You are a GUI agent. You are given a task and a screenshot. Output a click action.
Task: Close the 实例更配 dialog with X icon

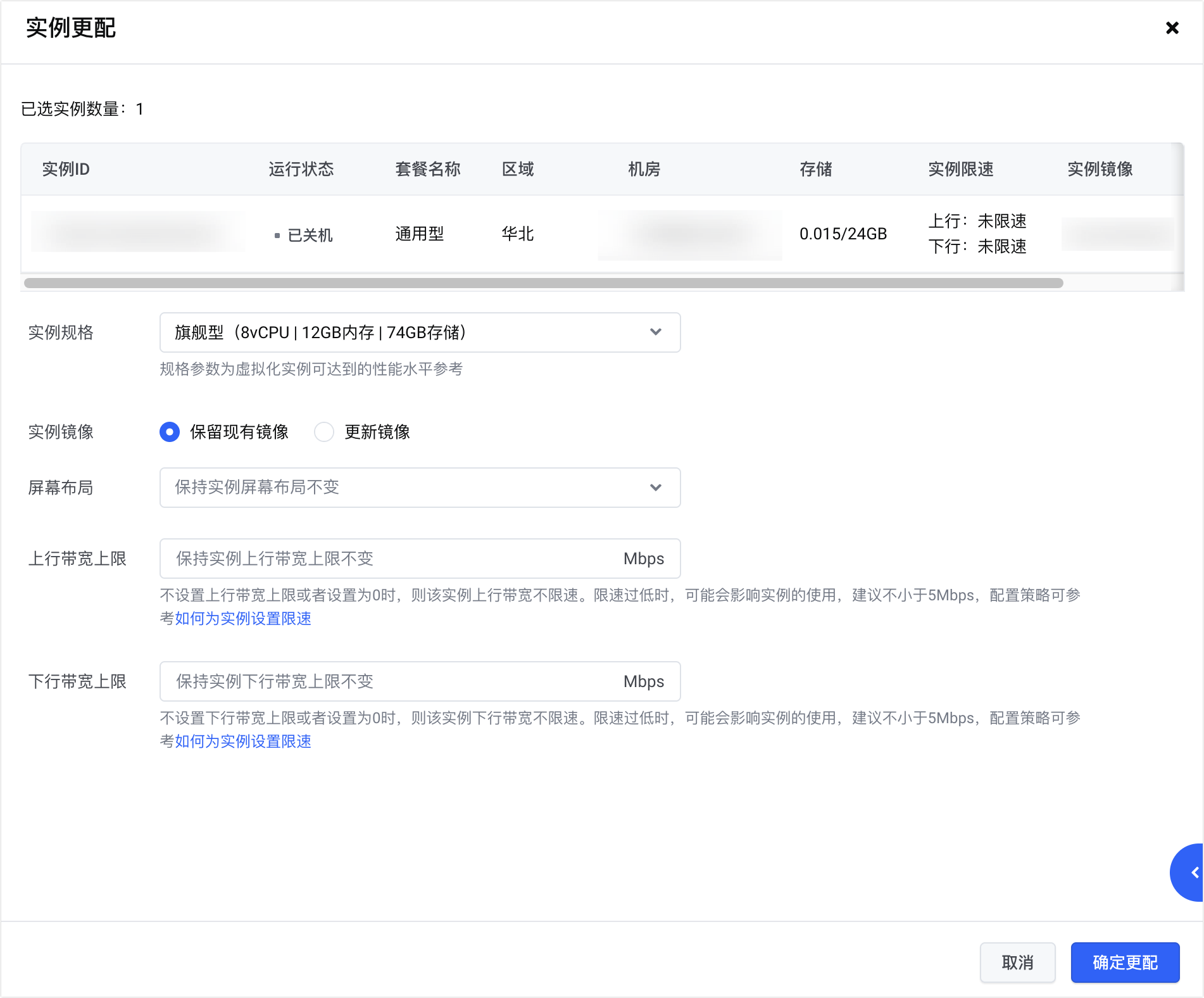[1172, 28]
